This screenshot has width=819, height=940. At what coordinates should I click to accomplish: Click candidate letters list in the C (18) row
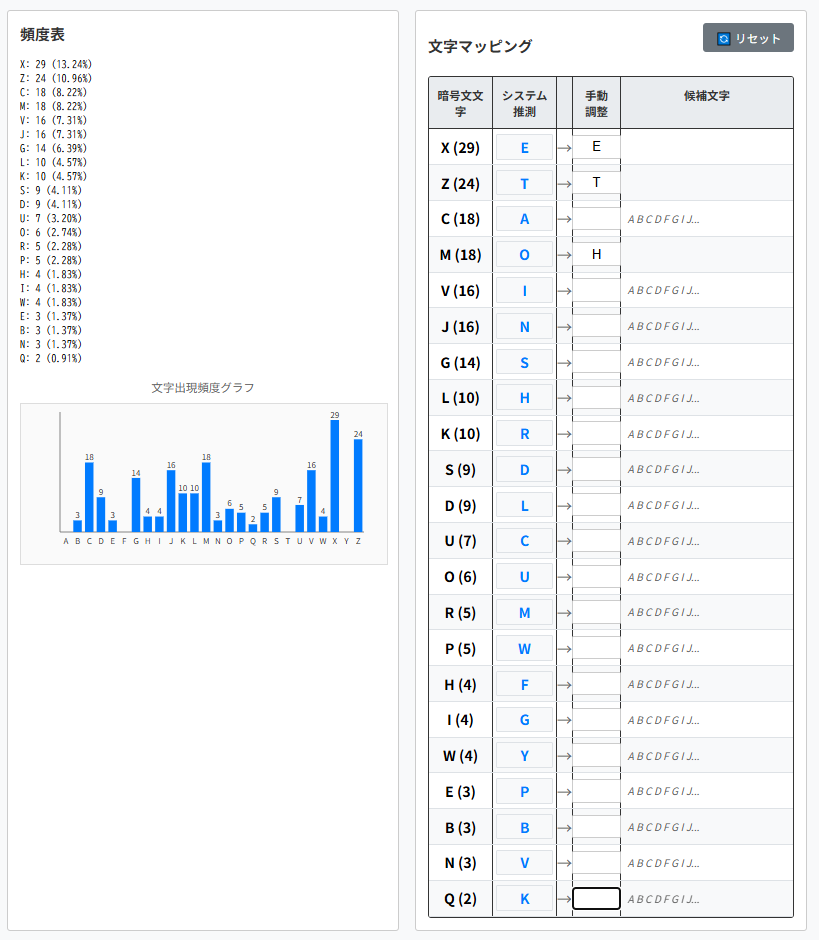coord(664,220)
